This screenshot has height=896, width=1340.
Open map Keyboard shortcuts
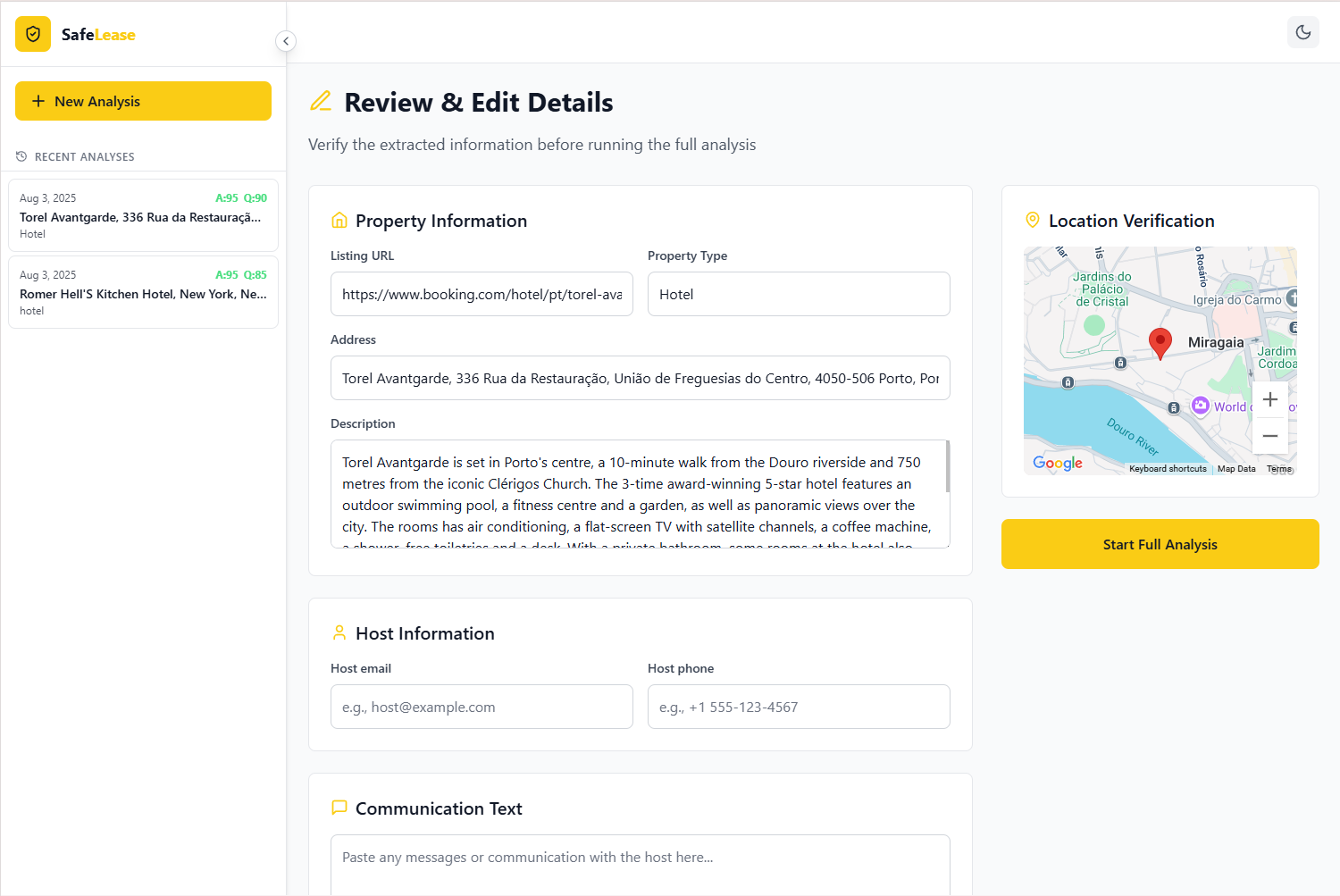(x=1168, y=469)
